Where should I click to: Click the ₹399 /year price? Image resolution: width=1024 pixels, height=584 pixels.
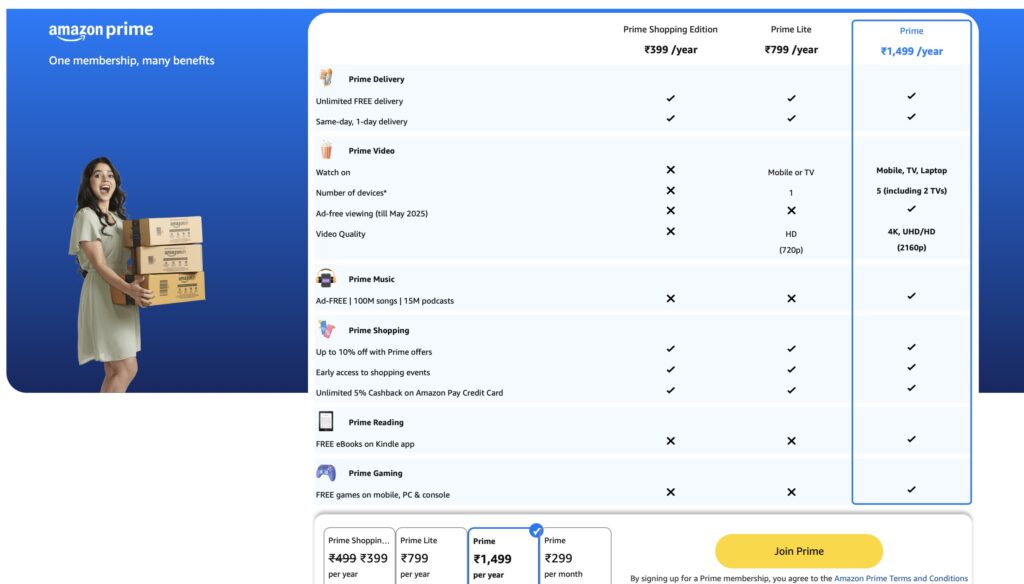(x=671, y=50)
